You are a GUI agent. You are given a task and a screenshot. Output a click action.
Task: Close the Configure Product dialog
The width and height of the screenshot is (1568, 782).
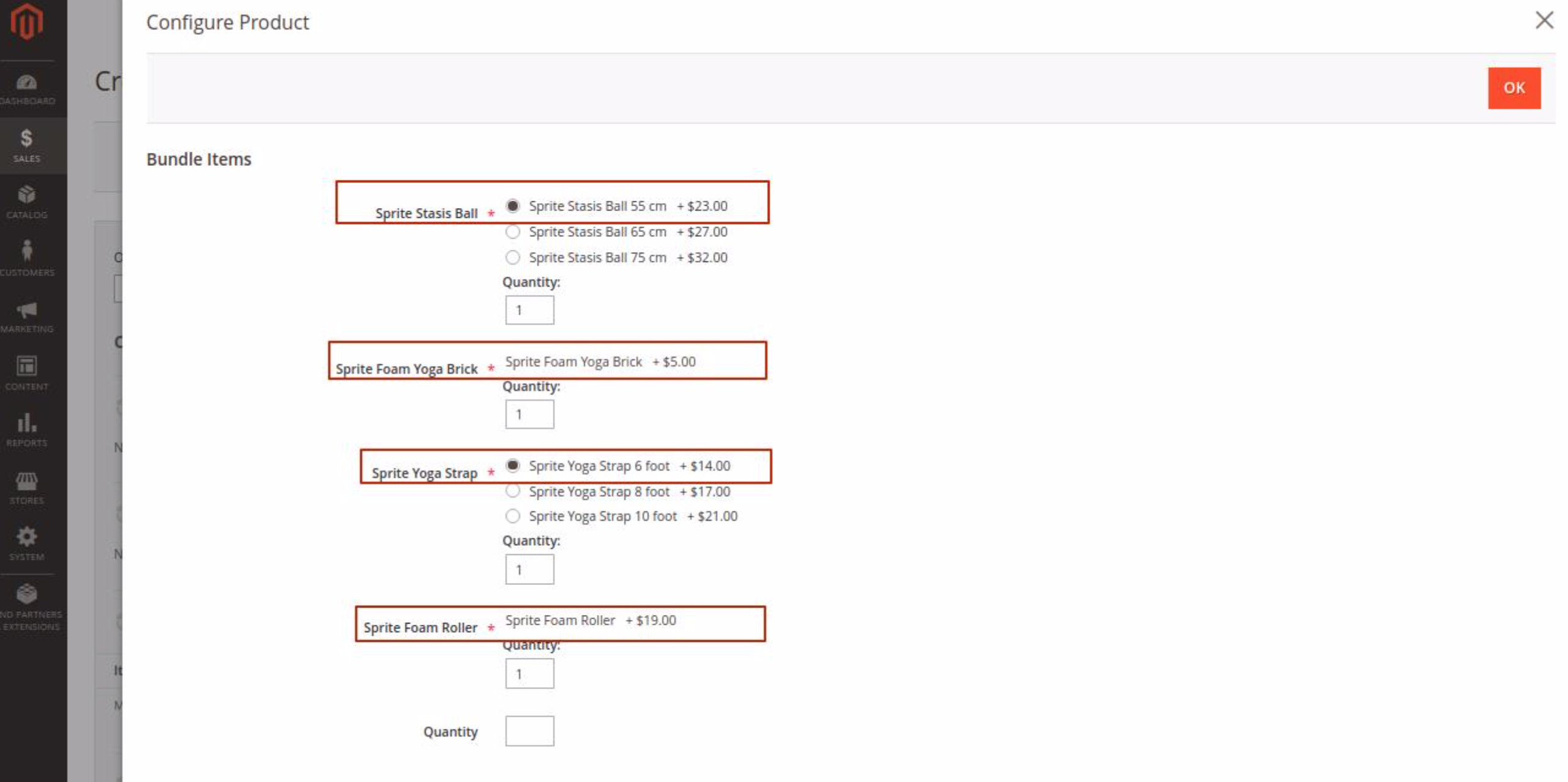tap(1544, 20)
